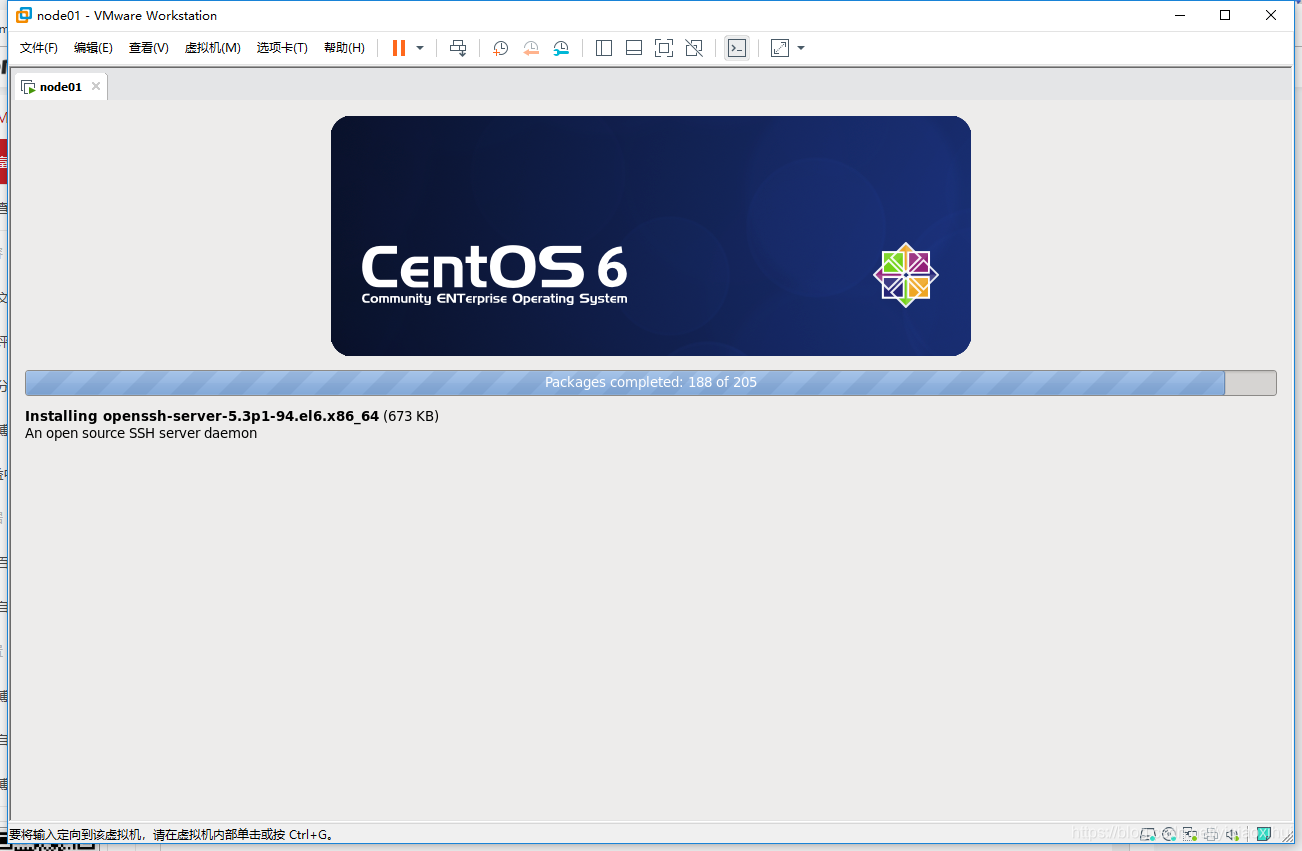The image size is (1302, 851).
Task: Pause the virtual machine with the orange button
Action: [399, 48]
